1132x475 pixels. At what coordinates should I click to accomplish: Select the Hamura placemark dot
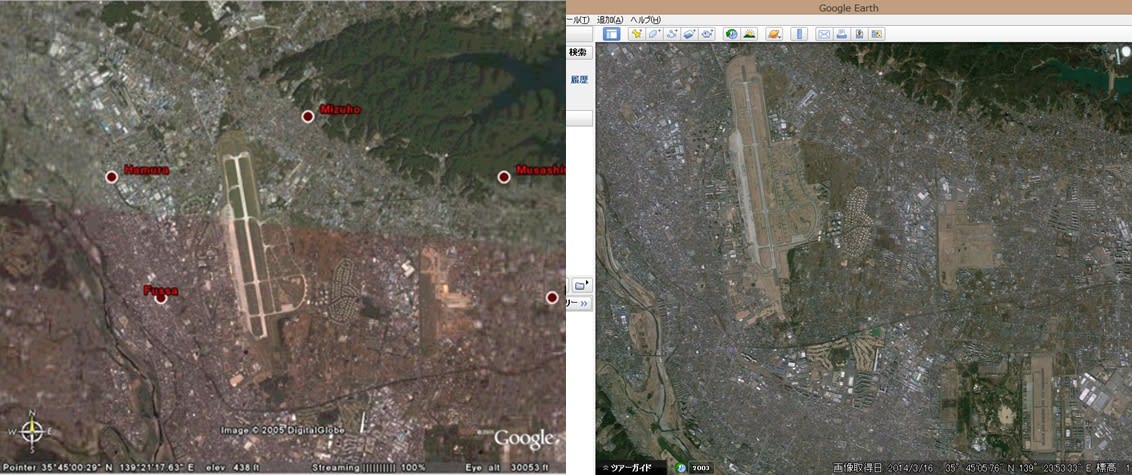[111, 177]
